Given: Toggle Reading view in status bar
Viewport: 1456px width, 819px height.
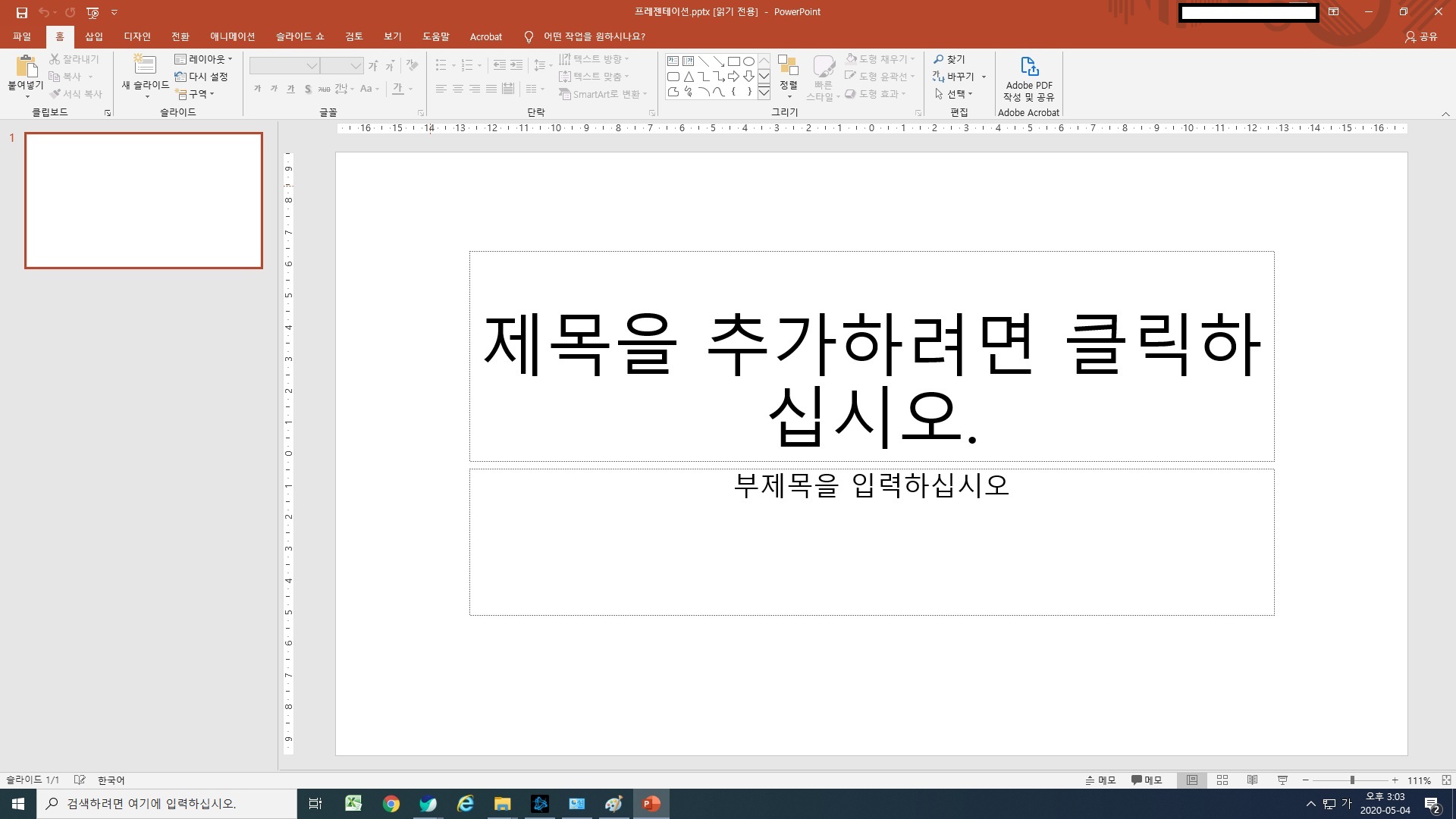Looking at the screenshot, I should (1252, 780).
